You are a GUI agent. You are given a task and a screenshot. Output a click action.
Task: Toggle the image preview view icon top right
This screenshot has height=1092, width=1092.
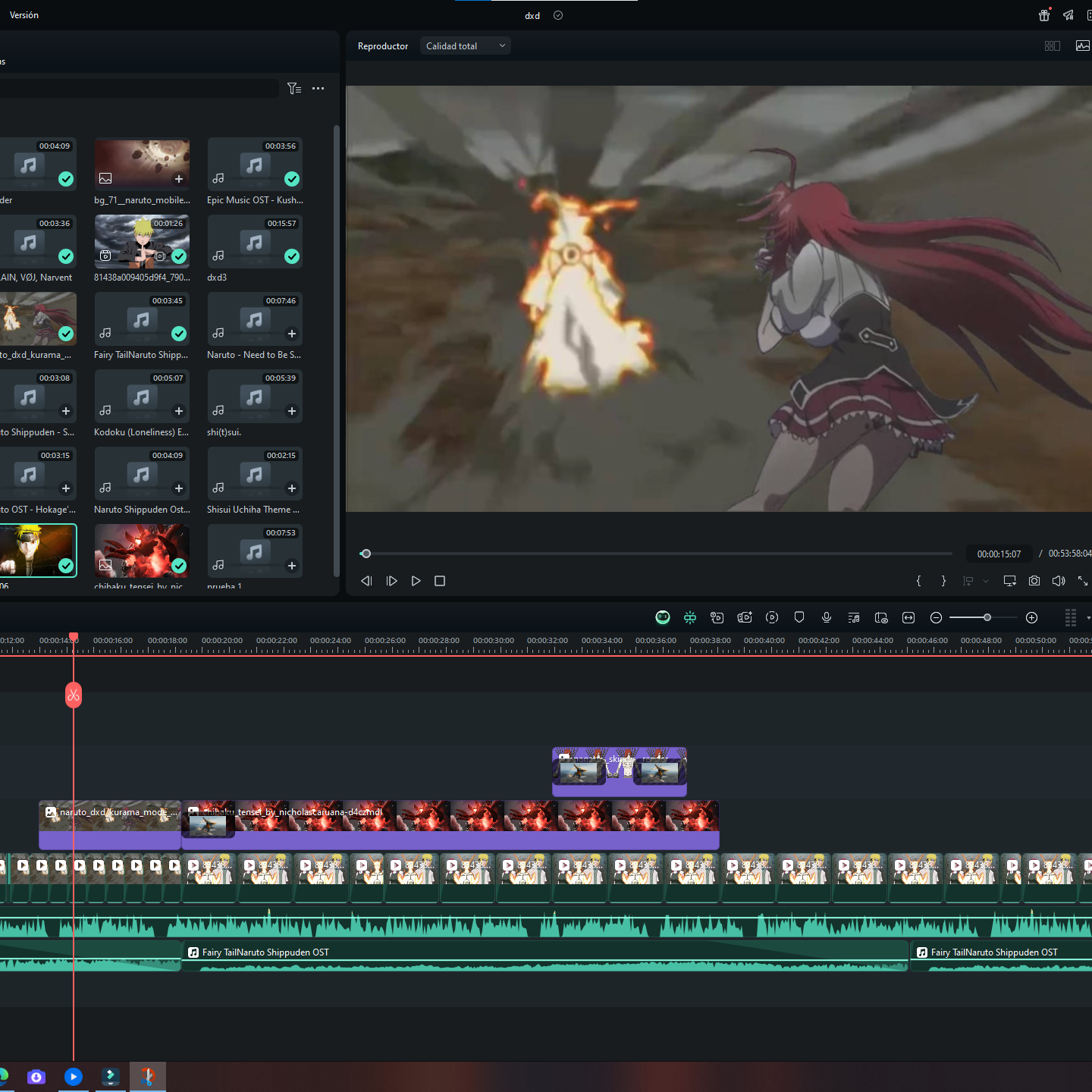1083,46
